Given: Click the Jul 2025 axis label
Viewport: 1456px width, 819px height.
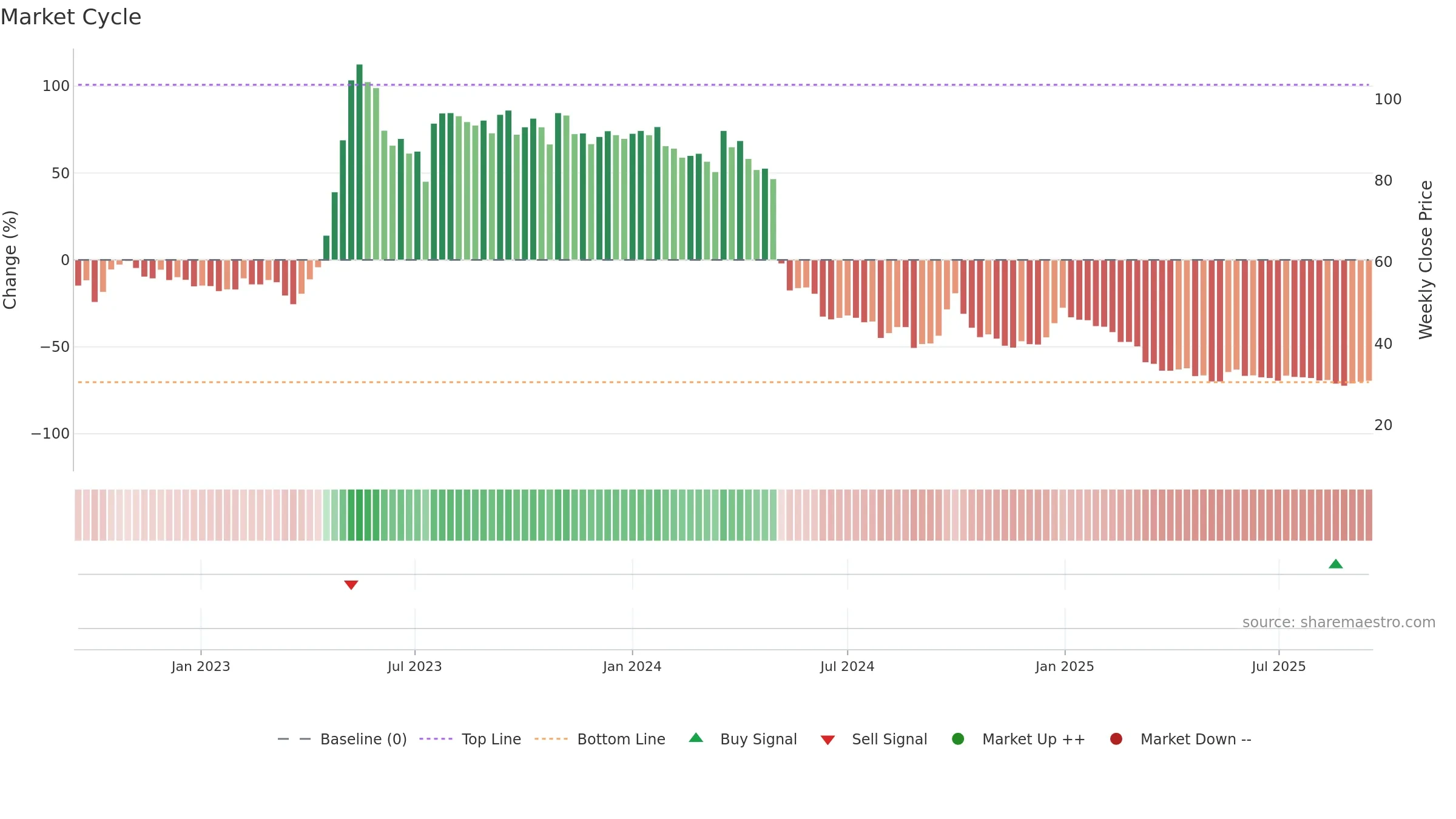Looking at the screenshot, I should [x=1279, y=667].
